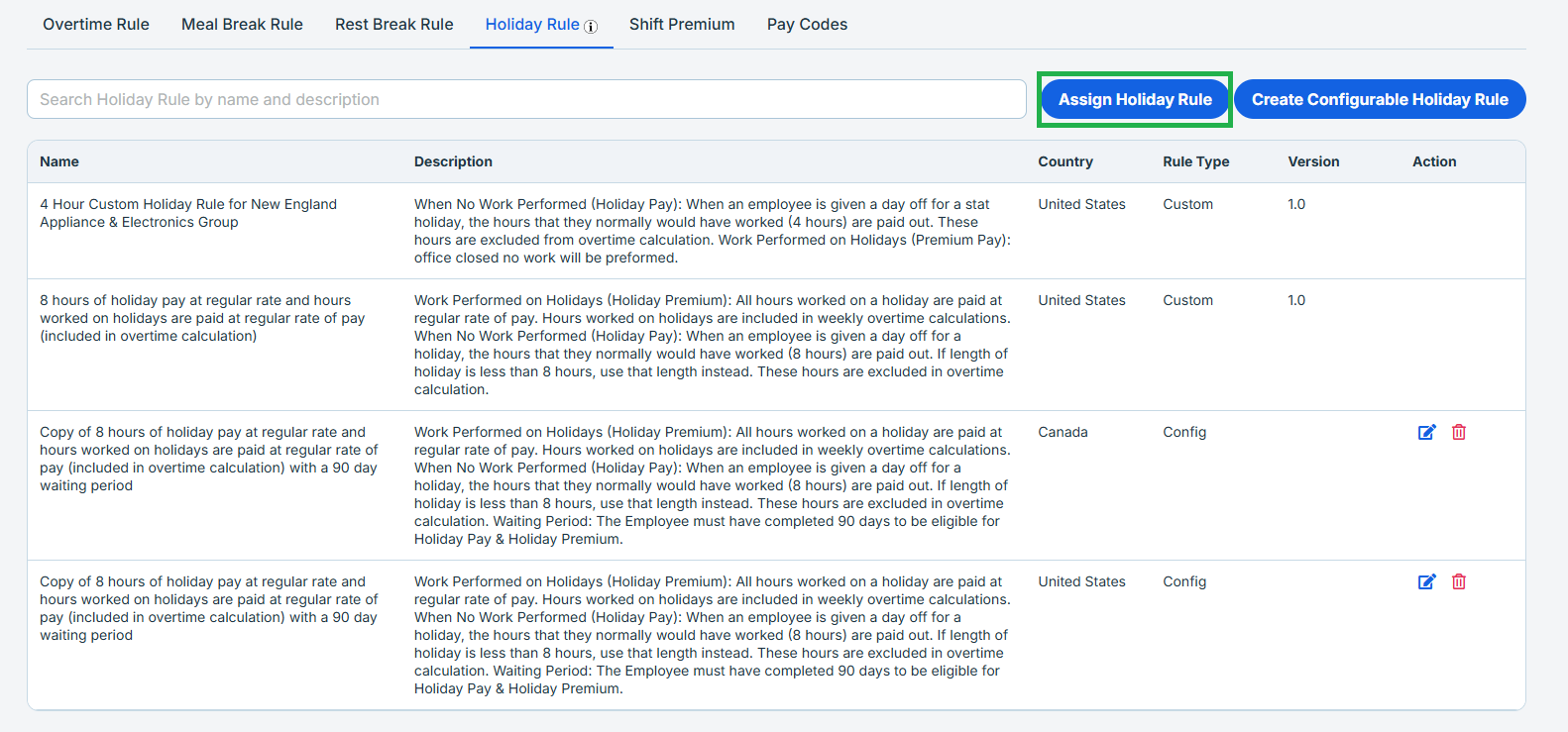This screenshot has width=1568, height=732.
Task: Click Config rule type in the last United States row
Action: (1184, 581)
